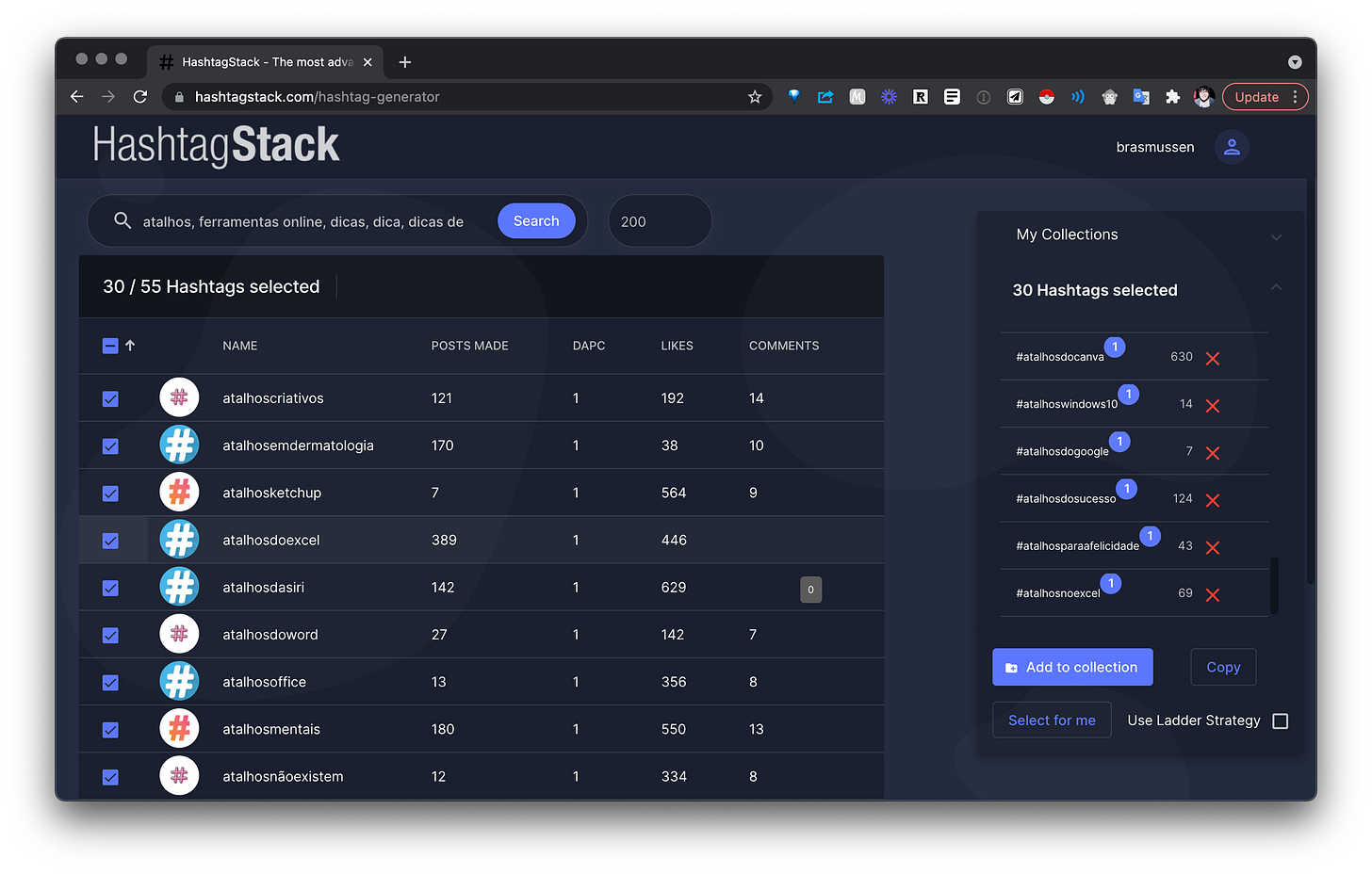Viewport: 1372px width, 874px height.
Task: Open the puzzle-piece Extensions menu
Action: pos(1172,97)
